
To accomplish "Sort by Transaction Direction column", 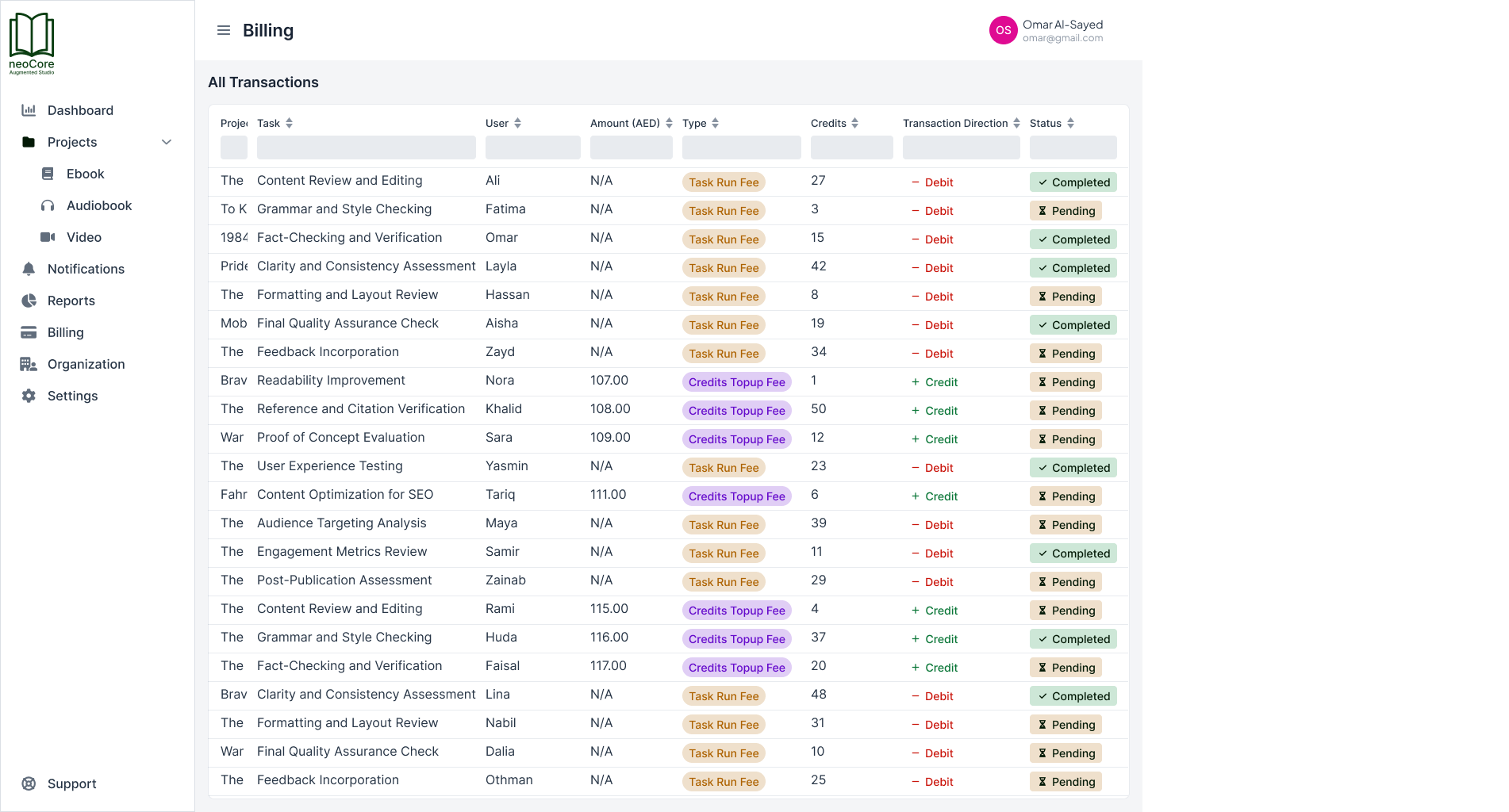I will coord(1016,123).
